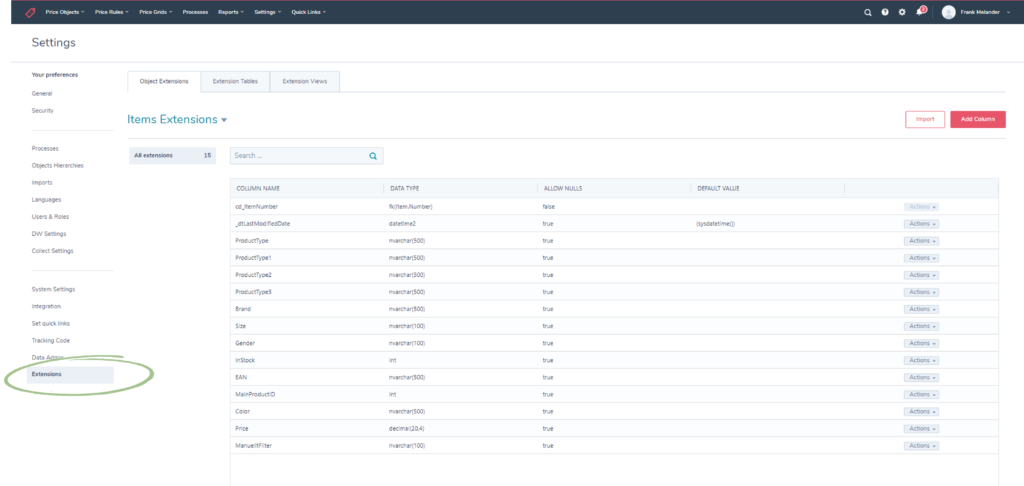1024x486 pixels.
Task: Select the ManueltFilter column name cell
Action: pos(255,446)
